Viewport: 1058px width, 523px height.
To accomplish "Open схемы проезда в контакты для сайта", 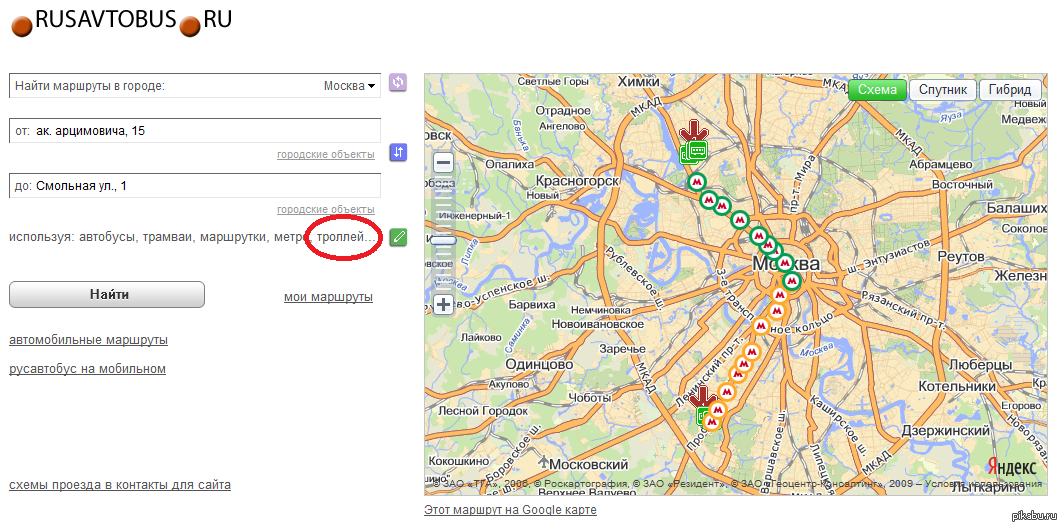I will click(120, 485).
